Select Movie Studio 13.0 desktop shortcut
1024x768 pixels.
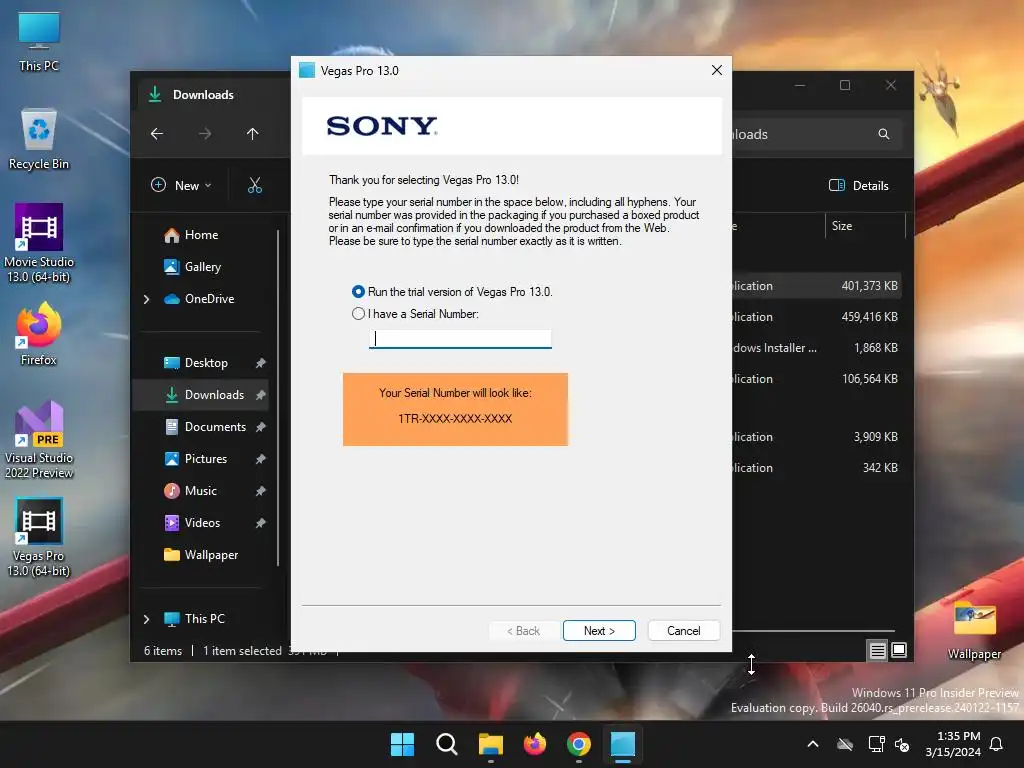pyautogui.click(x=39, y=243)
